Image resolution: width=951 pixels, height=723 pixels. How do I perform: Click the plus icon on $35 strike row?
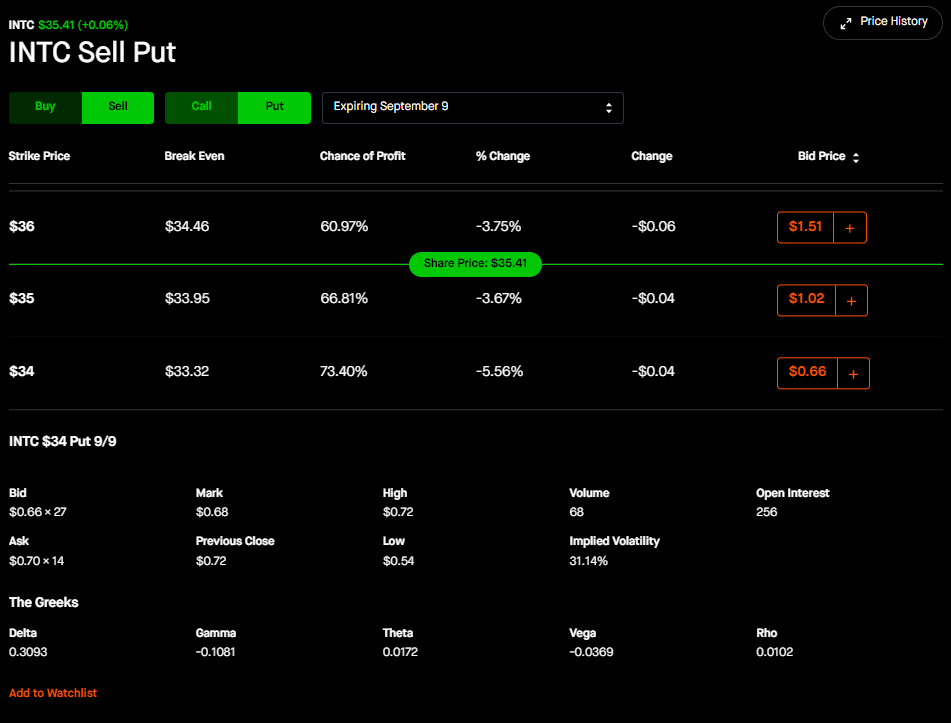851,300
